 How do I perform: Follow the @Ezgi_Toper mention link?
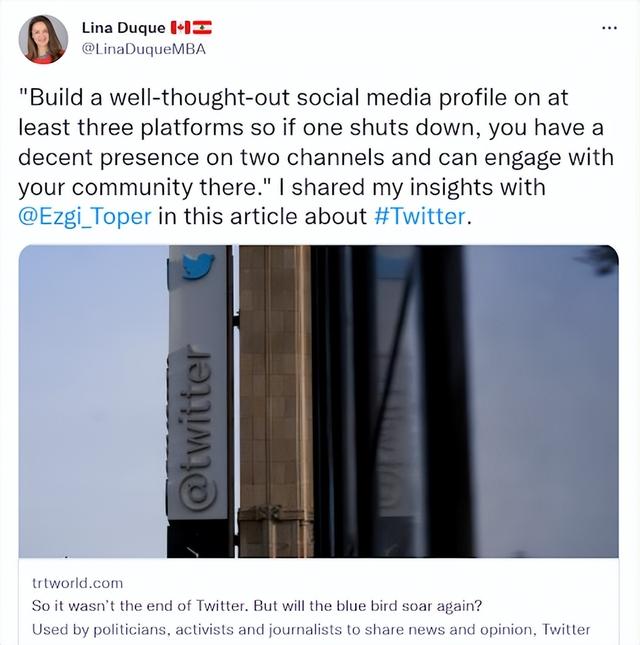pos(85,217)
